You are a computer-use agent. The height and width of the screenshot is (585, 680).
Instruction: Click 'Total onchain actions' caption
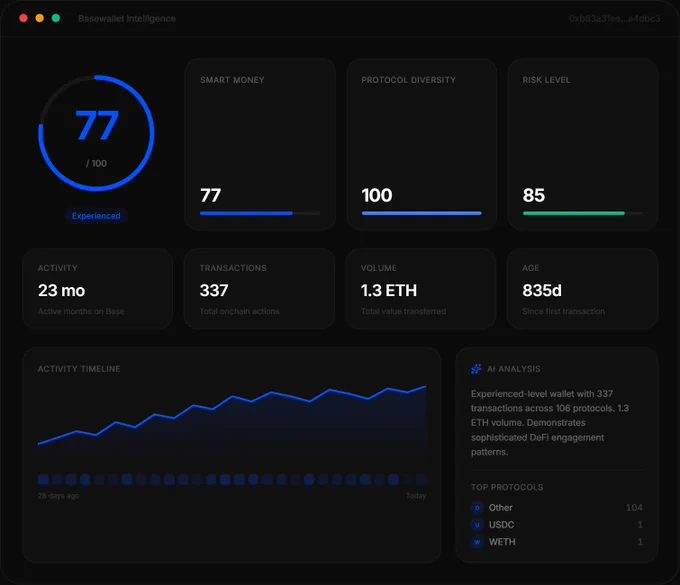239,311
